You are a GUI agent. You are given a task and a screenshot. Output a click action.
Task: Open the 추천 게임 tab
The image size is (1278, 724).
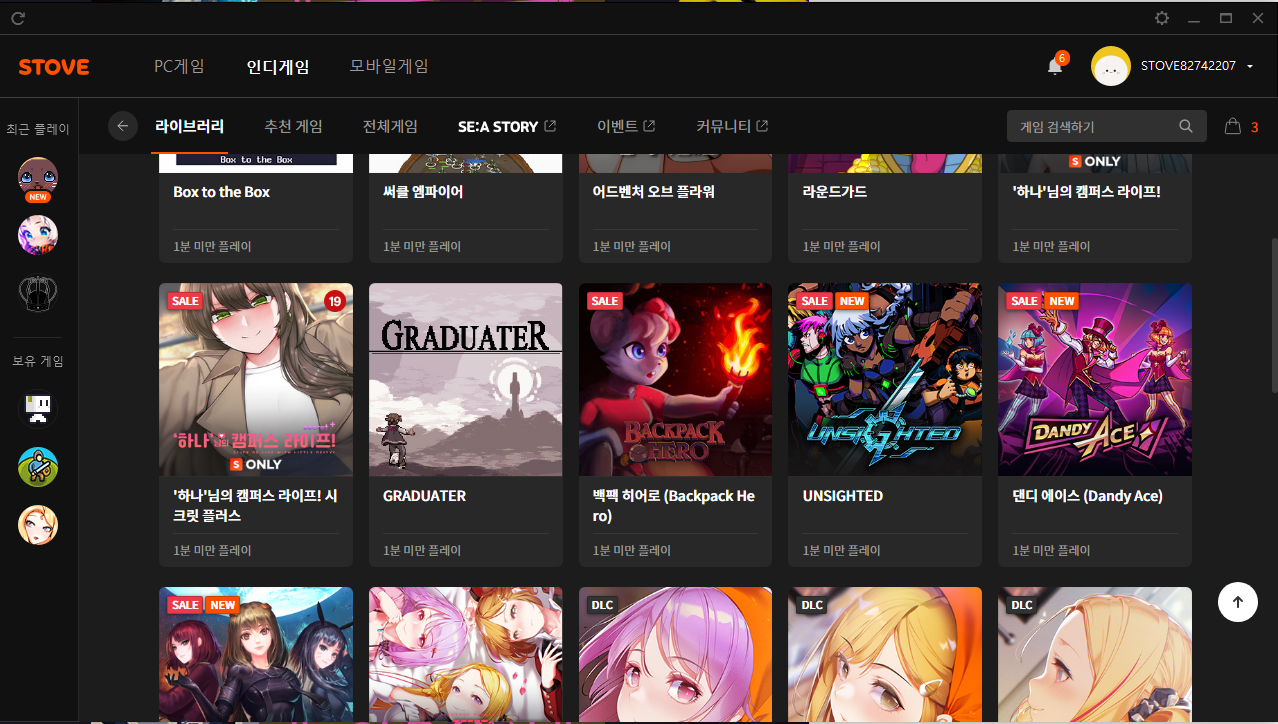pyautogui.click(x=293, y=127)
